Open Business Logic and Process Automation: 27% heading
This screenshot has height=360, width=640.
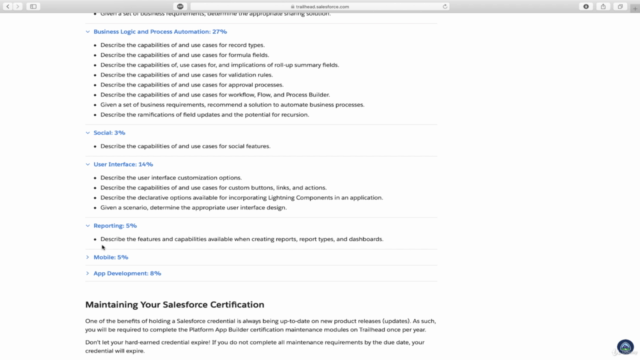tap(160, 32)
